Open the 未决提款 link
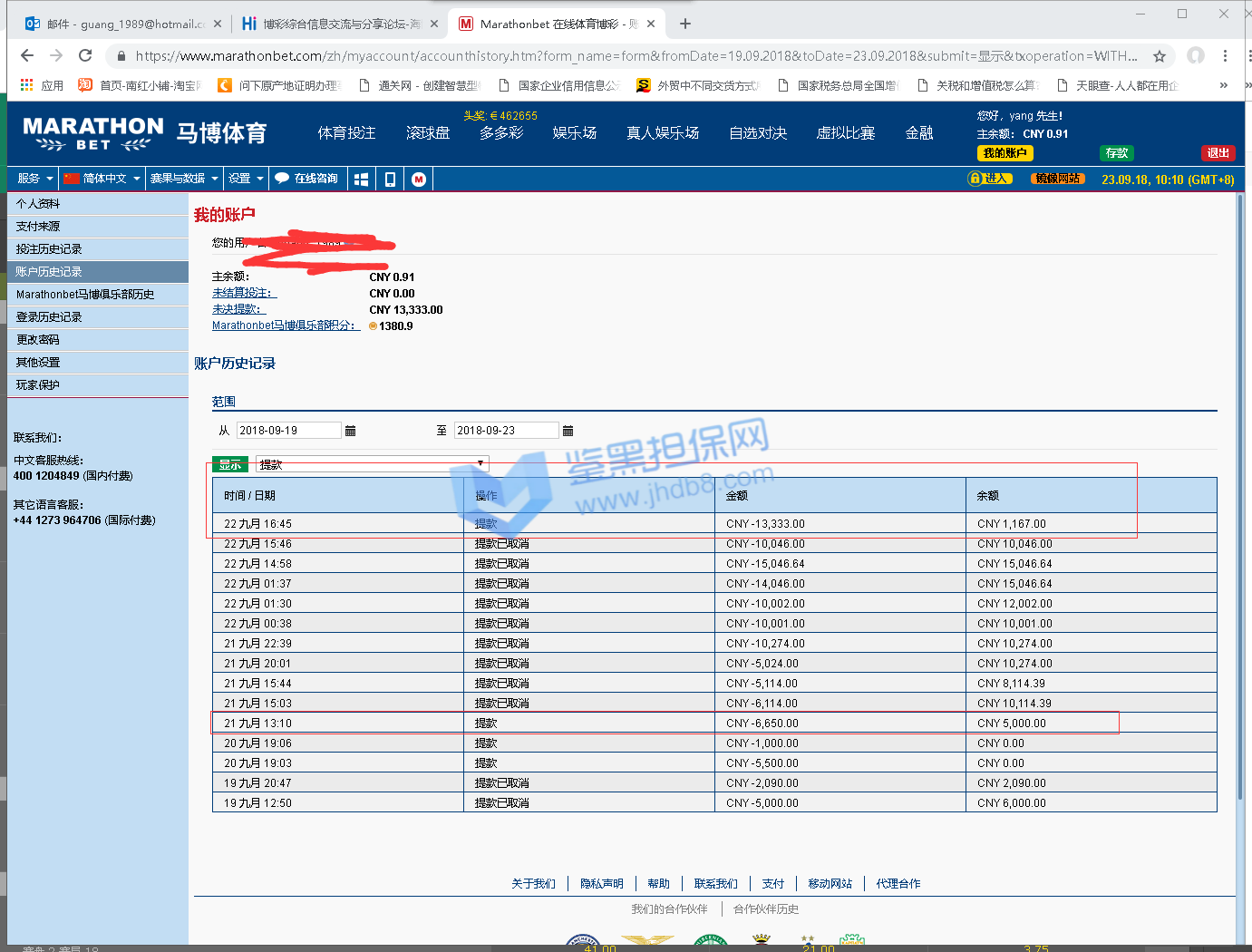Screen dimensions: 1252x952 [x=236, y=309]
